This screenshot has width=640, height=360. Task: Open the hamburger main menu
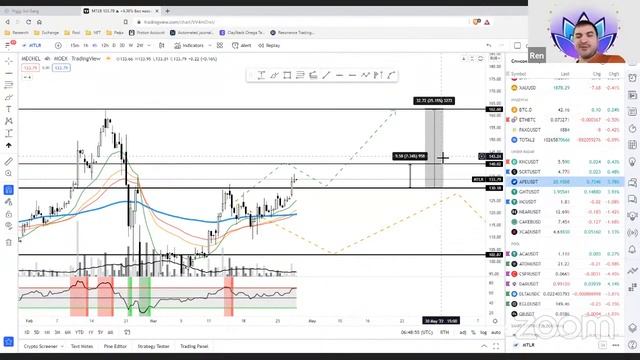9,45
